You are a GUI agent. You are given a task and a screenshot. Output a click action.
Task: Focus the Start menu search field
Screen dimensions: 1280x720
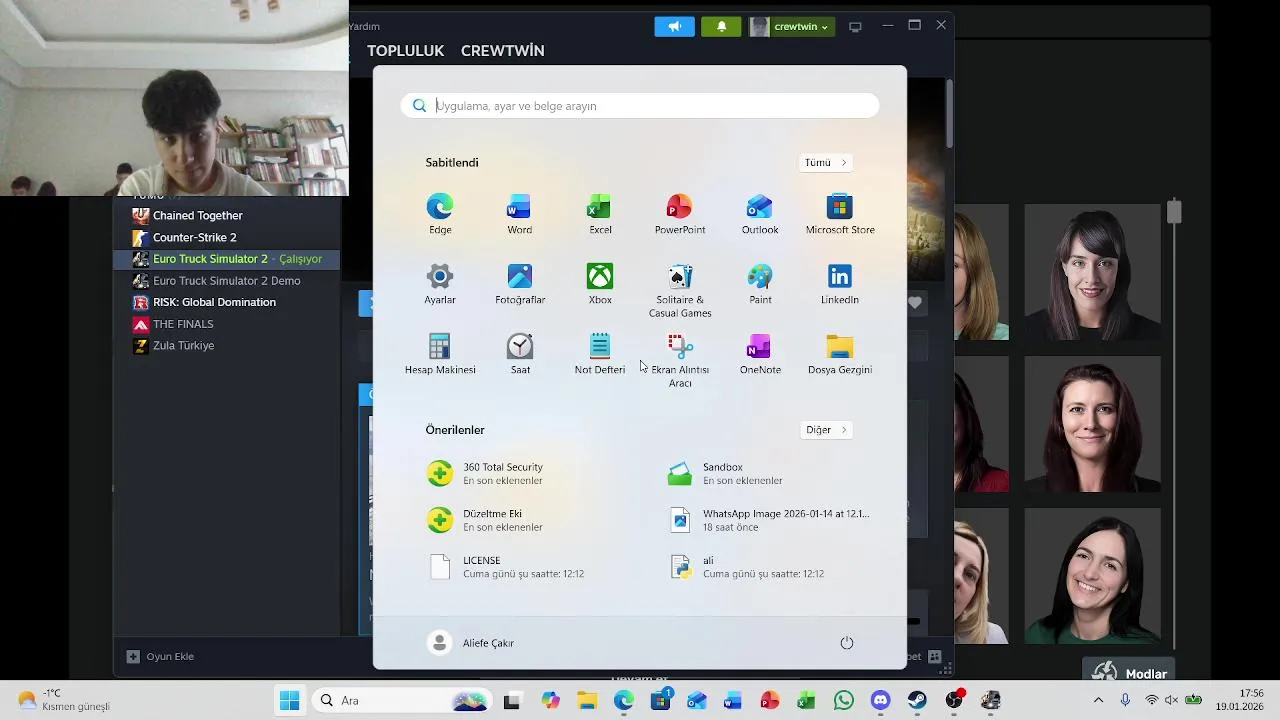coord(640,106)
